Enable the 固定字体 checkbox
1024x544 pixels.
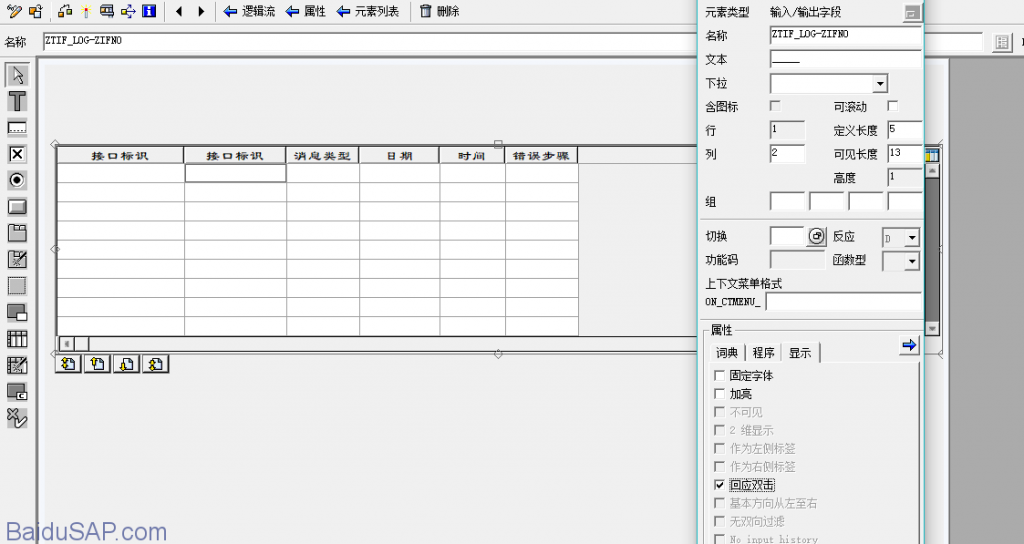(719, 376)
